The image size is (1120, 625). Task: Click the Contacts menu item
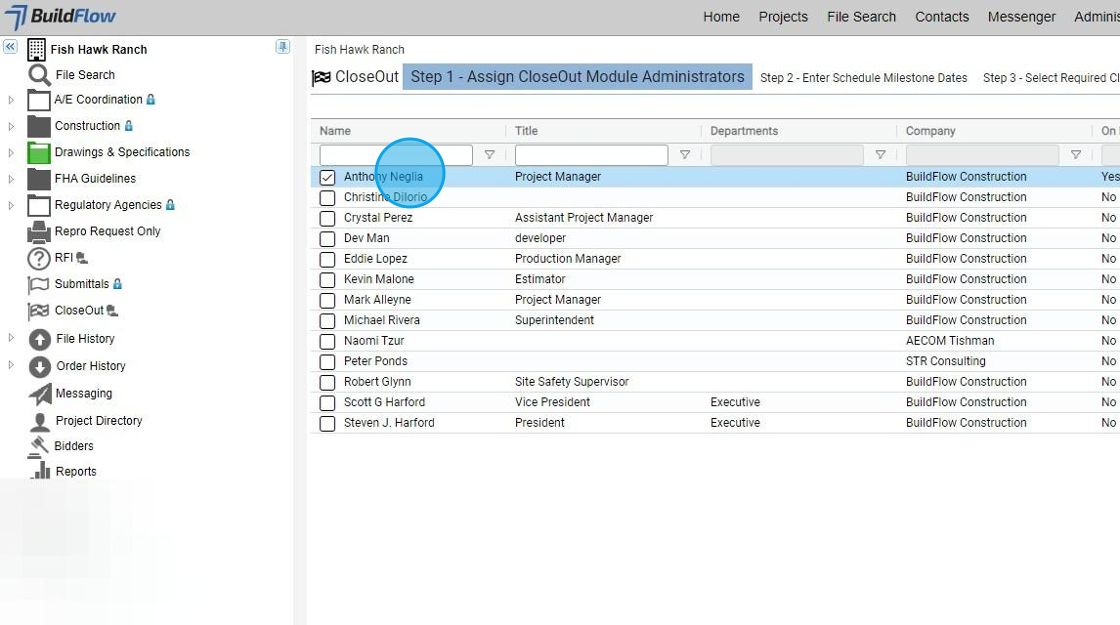pyautogui.click(x=941, y=17)
